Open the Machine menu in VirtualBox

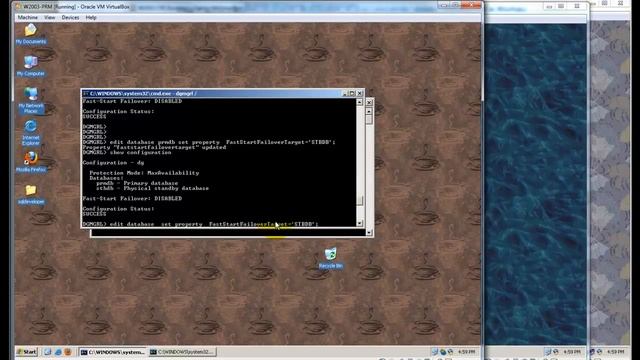pos(27,18)
